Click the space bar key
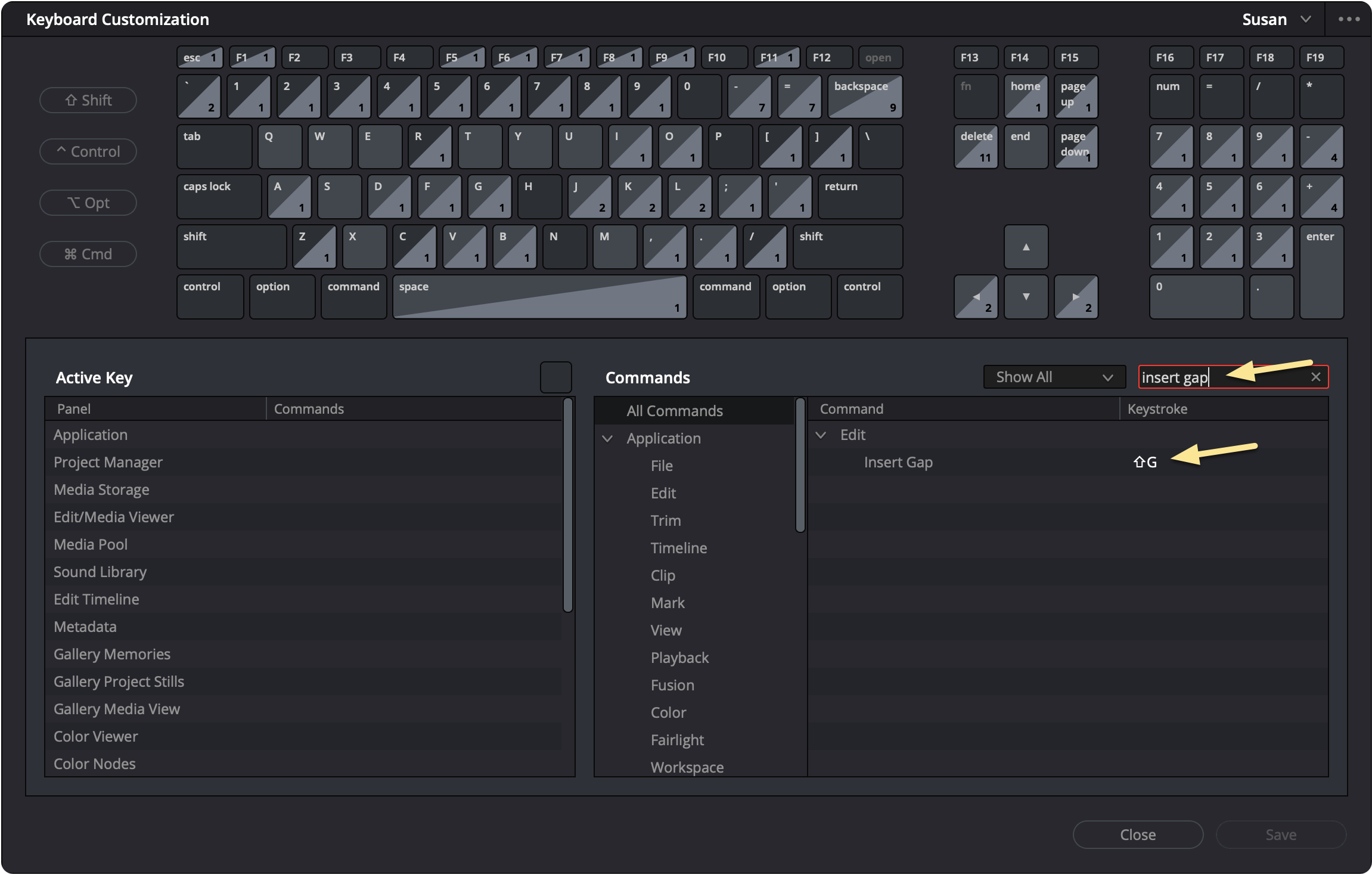 click(x=539, y=296)
